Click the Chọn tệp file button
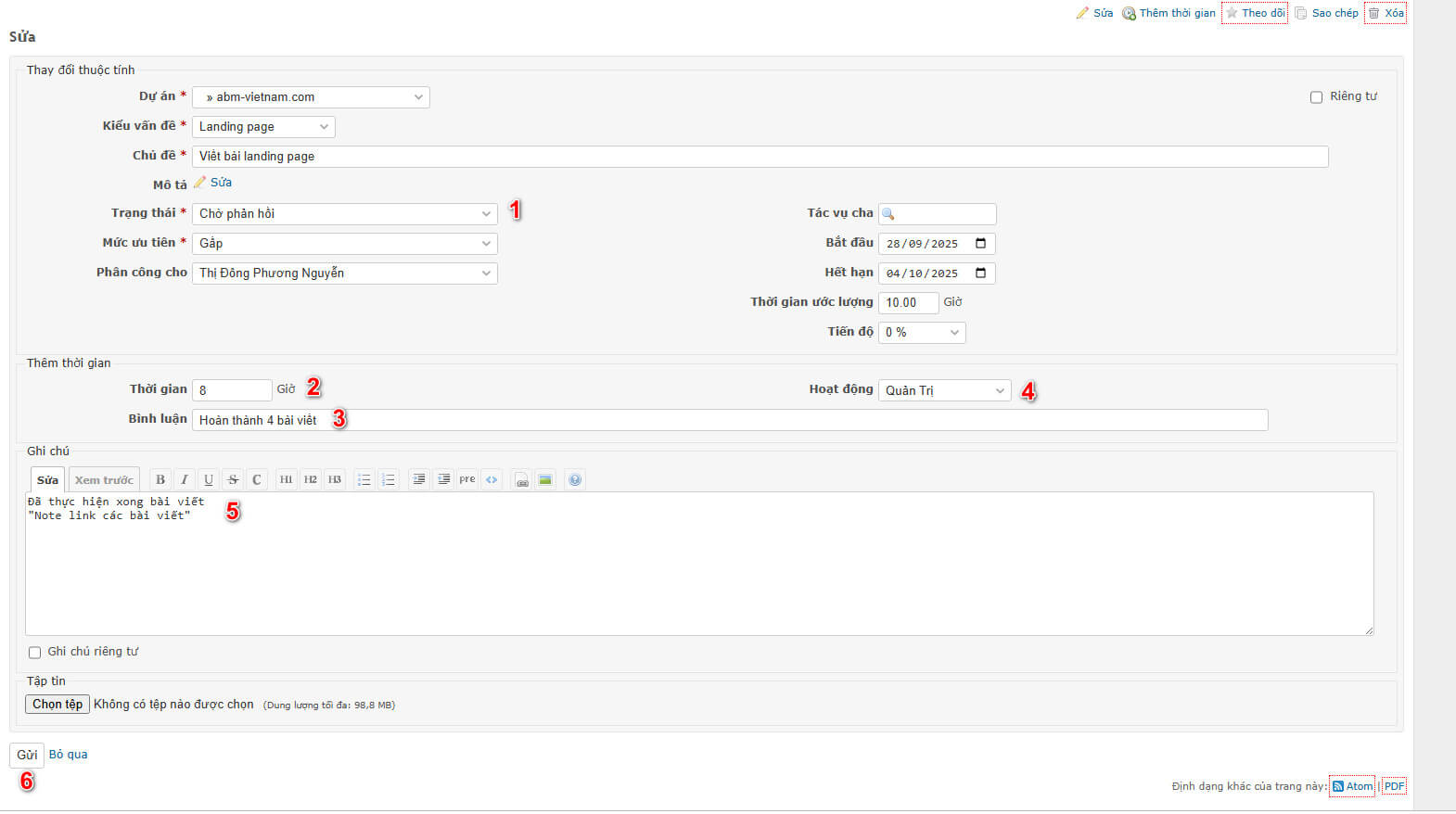The height and width of the screenshot is (814, 1456). point(57,705)
